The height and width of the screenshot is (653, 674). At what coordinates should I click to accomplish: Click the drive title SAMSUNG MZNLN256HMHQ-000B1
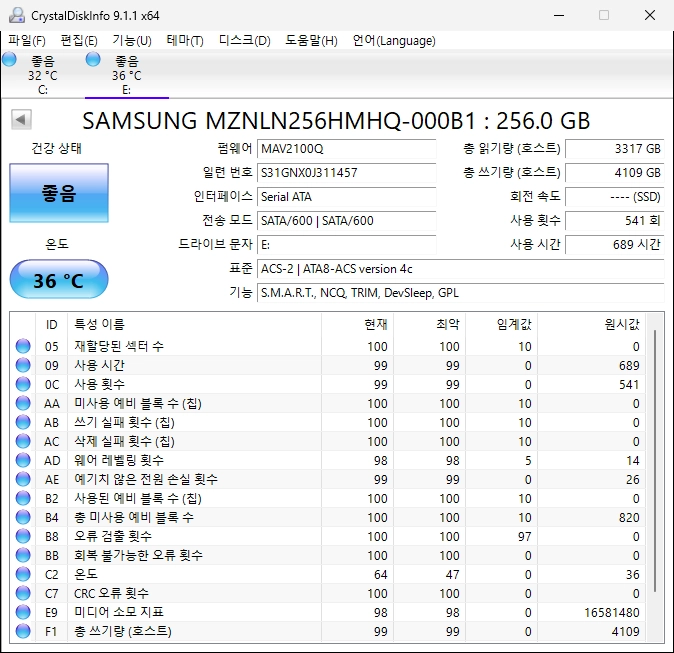click(279, 121)
